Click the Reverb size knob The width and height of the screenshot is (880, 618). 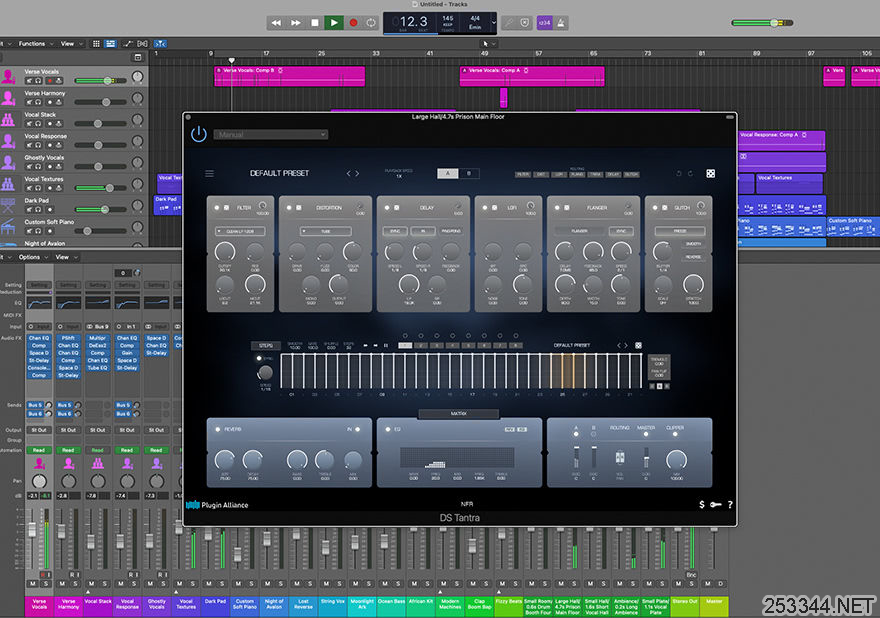click(x=224, y=460)
